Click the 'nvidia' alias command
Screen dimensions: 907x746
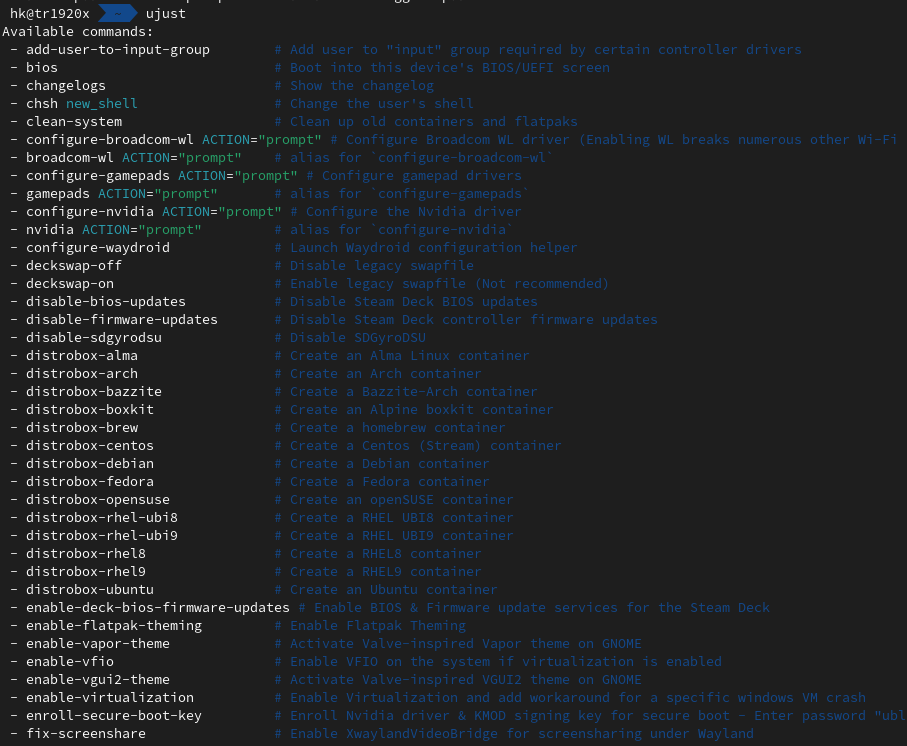50,230
